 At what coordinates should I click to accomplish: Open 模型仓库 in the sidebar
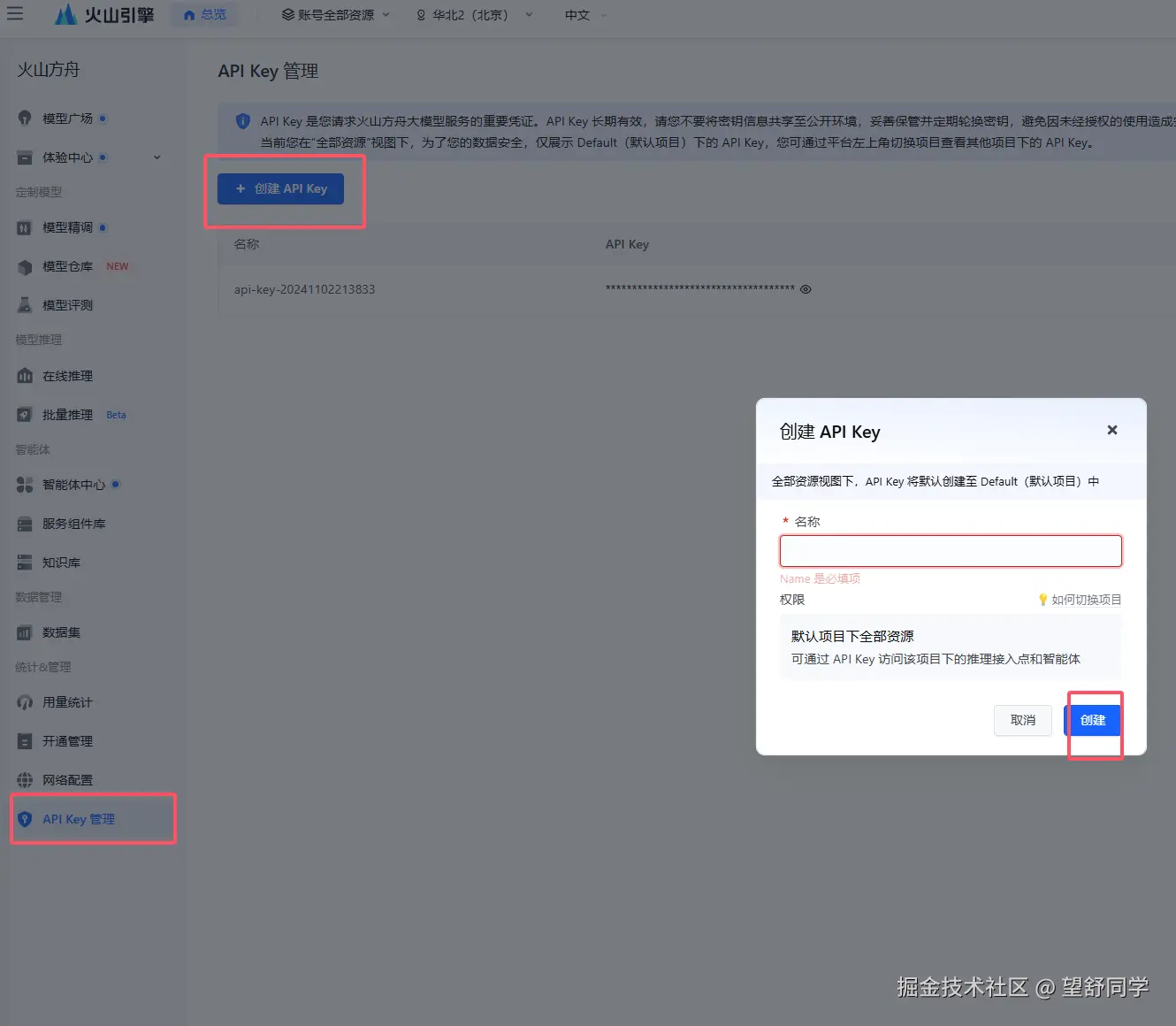pos(67,266)
